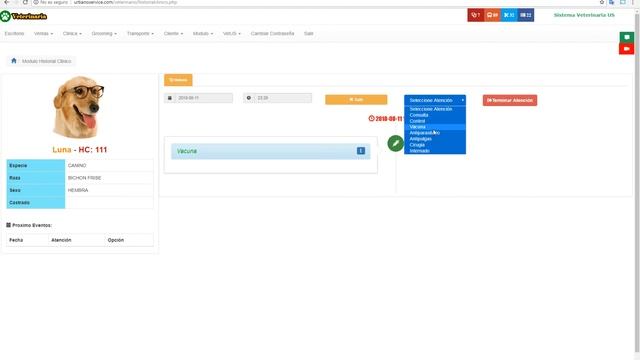Click the red stethoscope counter badge
The image size is (640, 360).
coord(476,15)
